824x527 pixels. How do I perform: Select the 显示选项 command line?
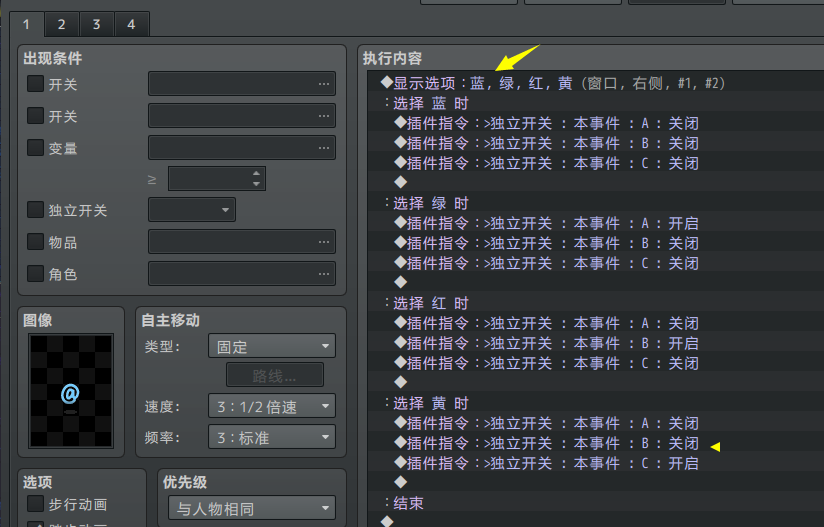coord(552,83)
